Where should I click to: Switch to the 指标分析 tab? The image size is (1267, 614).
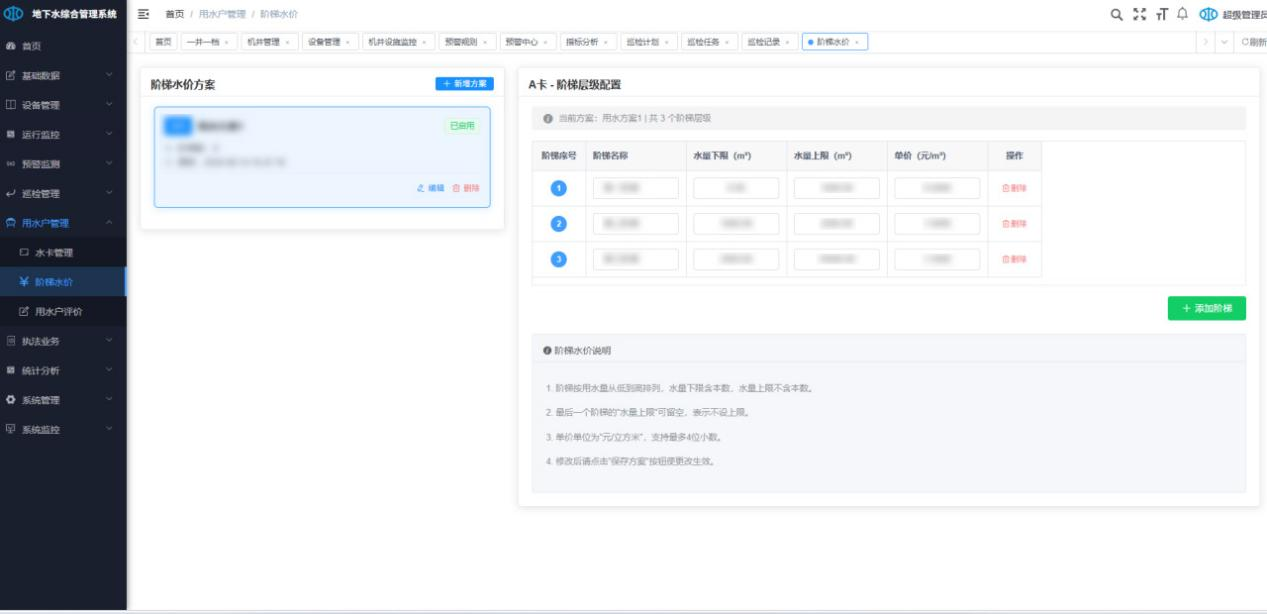(x=587, y=42)
